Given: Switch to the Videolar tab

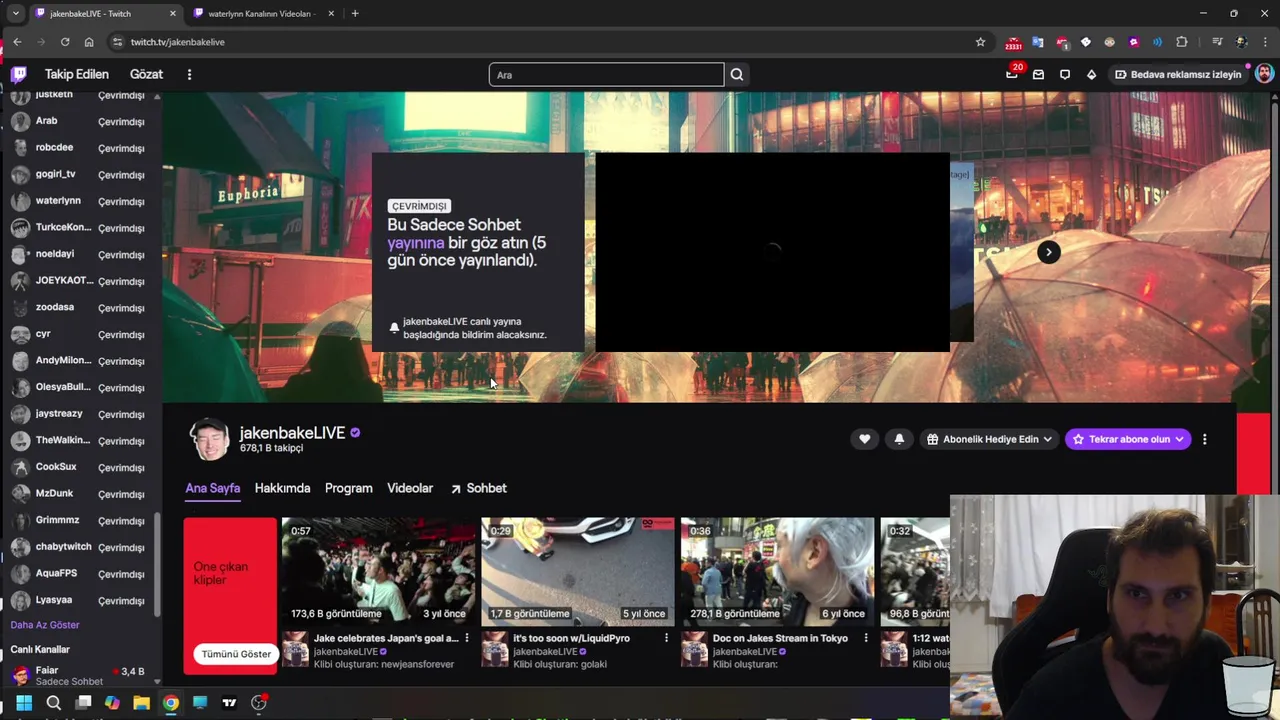Looking at the screenshot, I should [410, 488].
